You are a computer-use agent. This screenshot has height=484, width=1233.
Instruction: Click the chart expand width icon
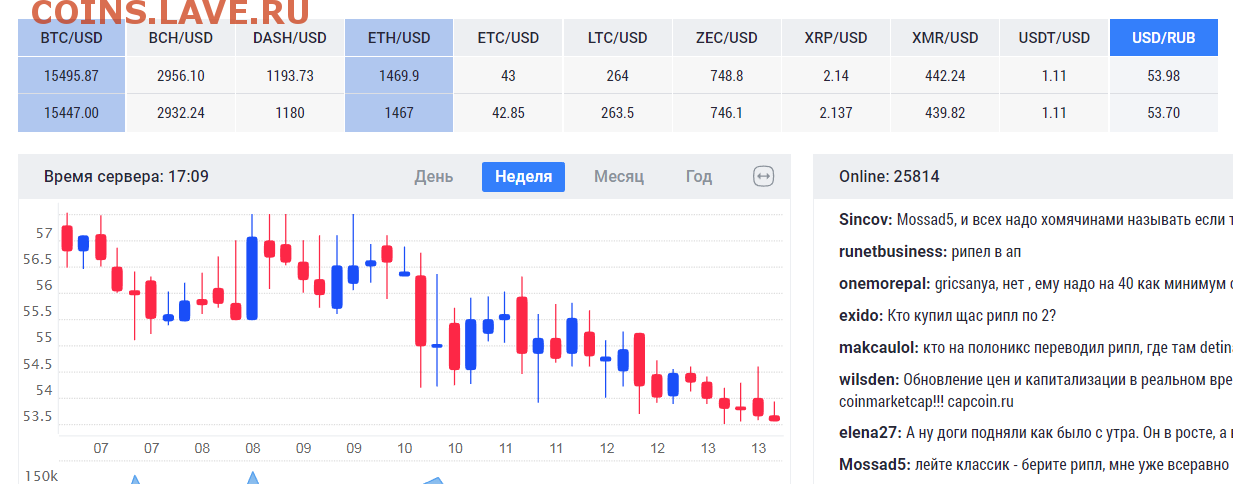(x=763, y=177)
